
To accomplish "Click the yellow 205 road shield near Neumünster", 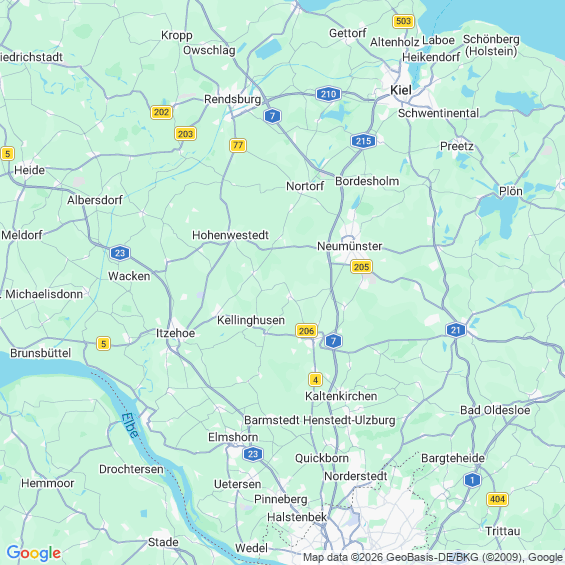I will [361, 267].
